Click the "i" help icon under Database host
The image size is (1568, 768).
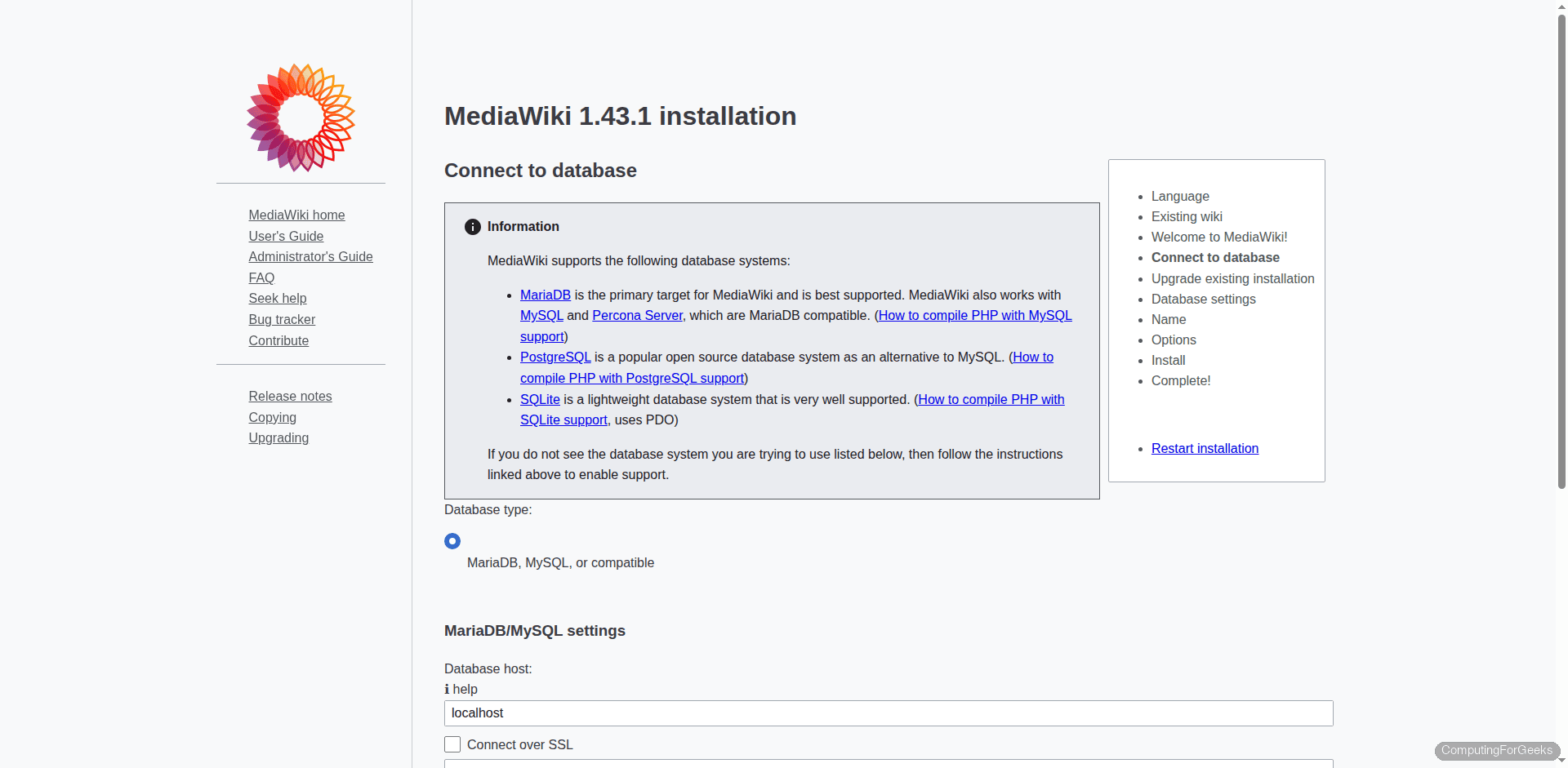pos(448,690)
